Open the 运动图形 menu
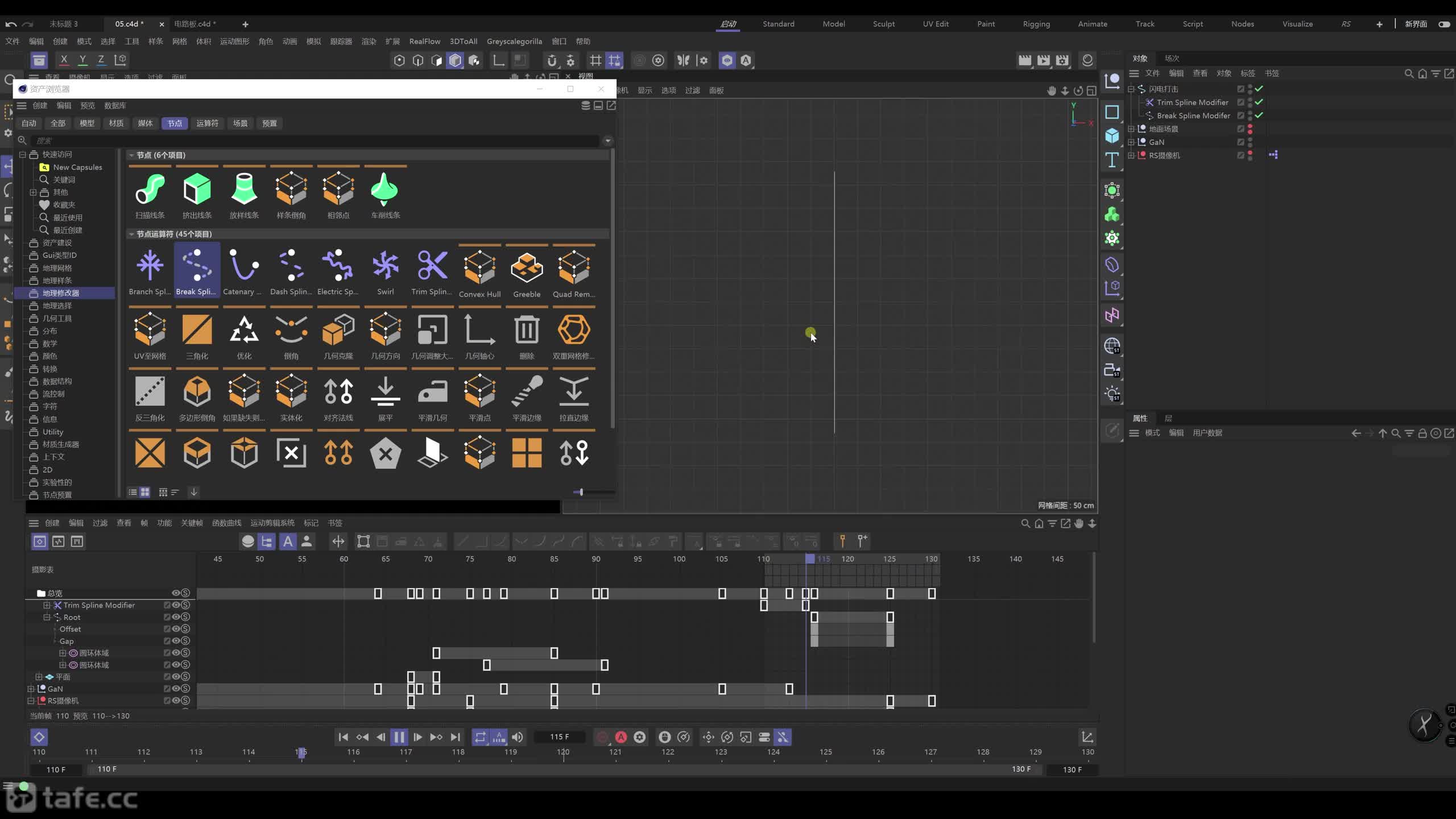 [x=234, y=42]
